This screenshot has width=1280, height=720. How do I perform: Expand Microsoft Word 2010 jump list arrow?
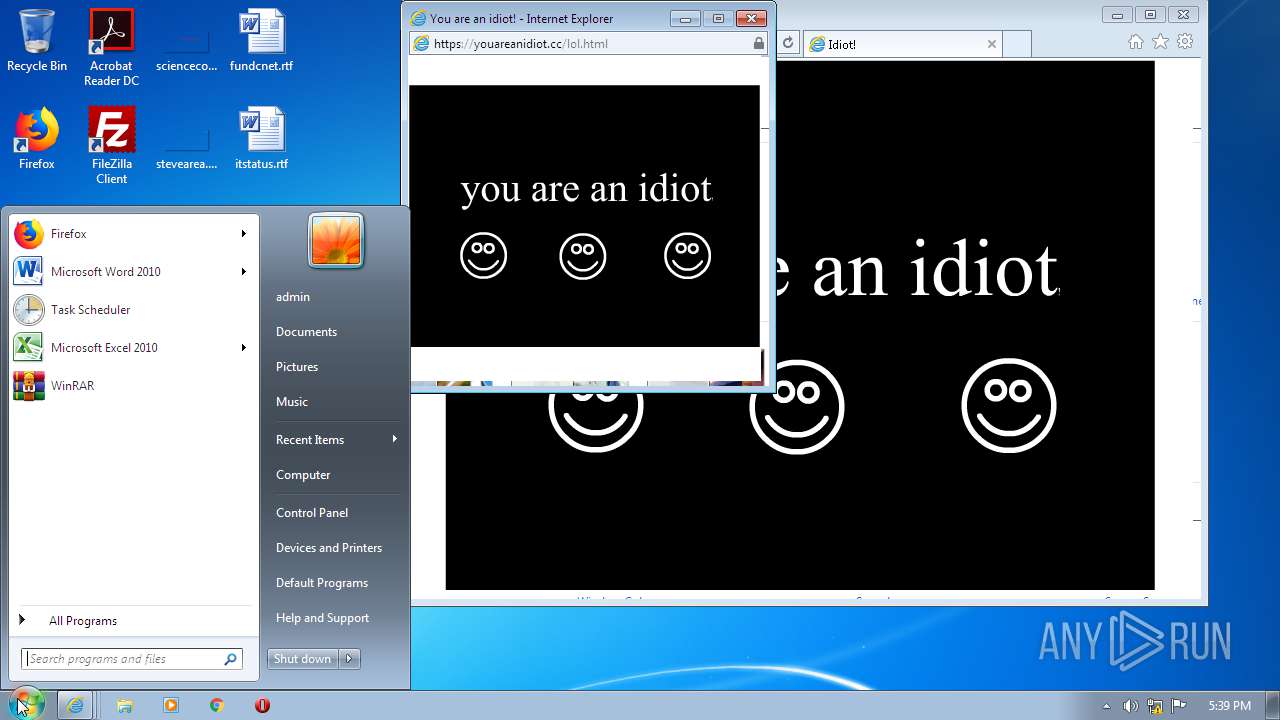tap(243, 272)
